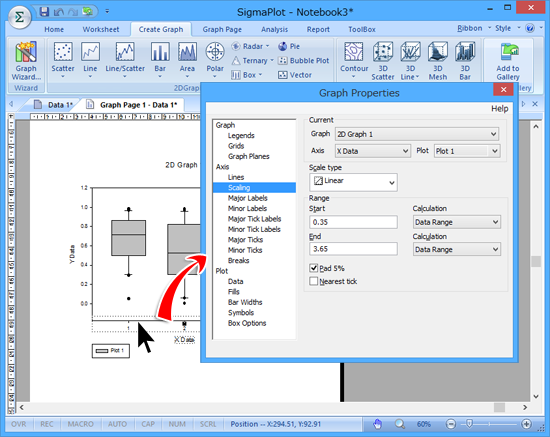Open the End Calculation Data Range dropdown
Viewport: 550px width, 437px height.
(x=457, y=249)
